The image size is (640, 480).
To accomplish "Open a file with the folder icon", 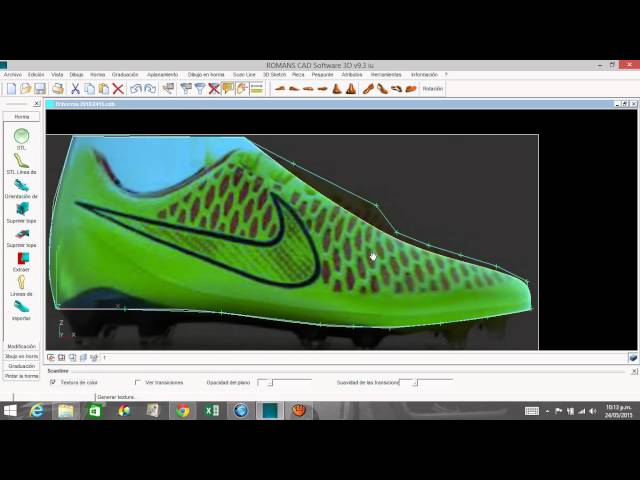I will (26, 88).
